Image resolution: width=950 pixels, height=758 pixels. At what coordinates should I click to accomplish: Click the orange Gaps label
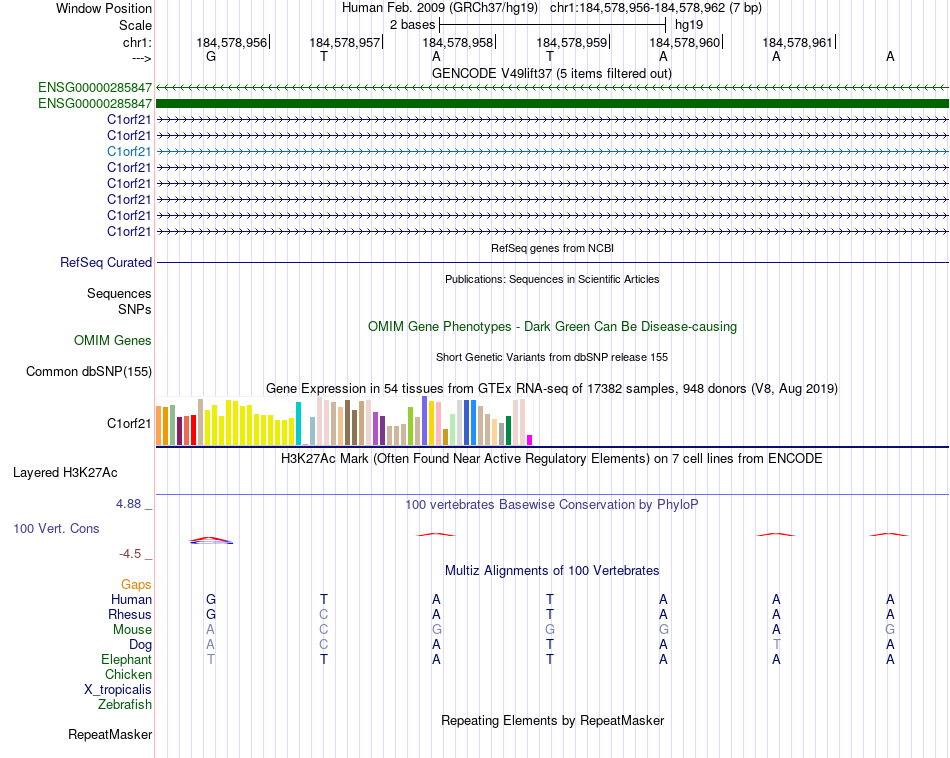pos(136,585)
